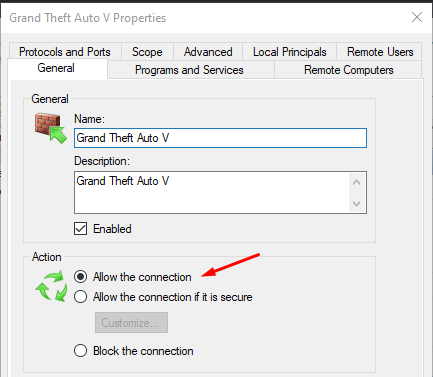Select Block the connection option
The image size is (433, 377).
[80, 351]
